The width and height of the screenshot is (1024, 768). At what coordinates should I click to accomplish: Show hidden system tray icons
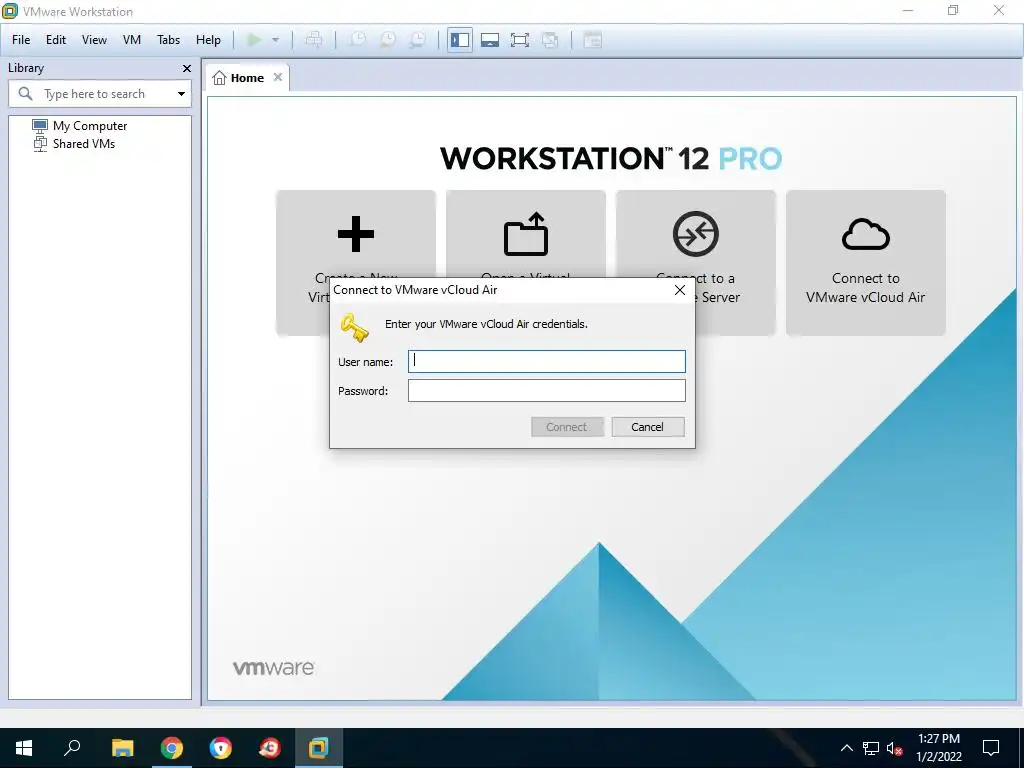tap(846, 748)
